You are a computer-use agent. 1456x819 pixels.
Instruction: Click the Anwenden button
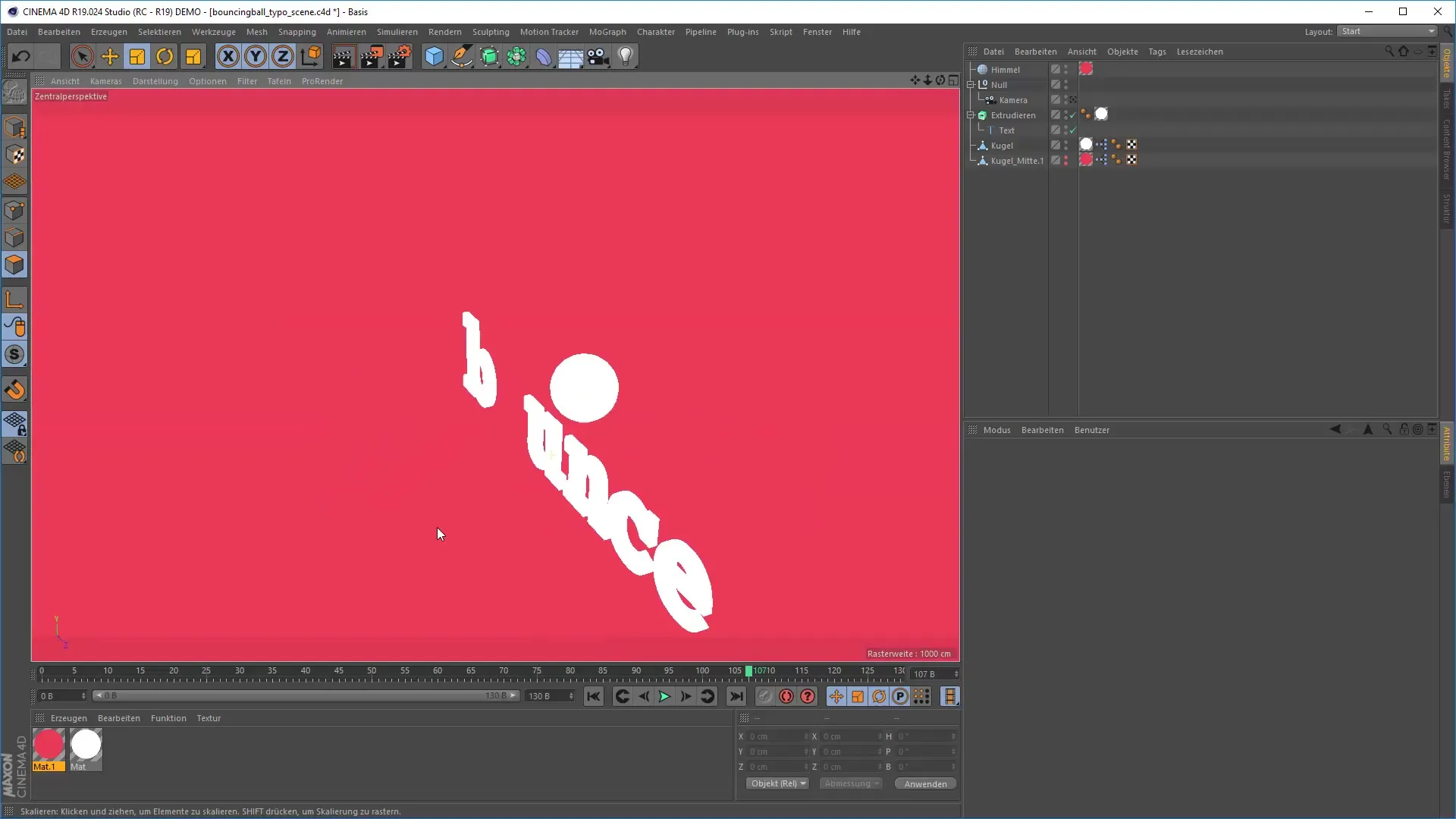925,784
